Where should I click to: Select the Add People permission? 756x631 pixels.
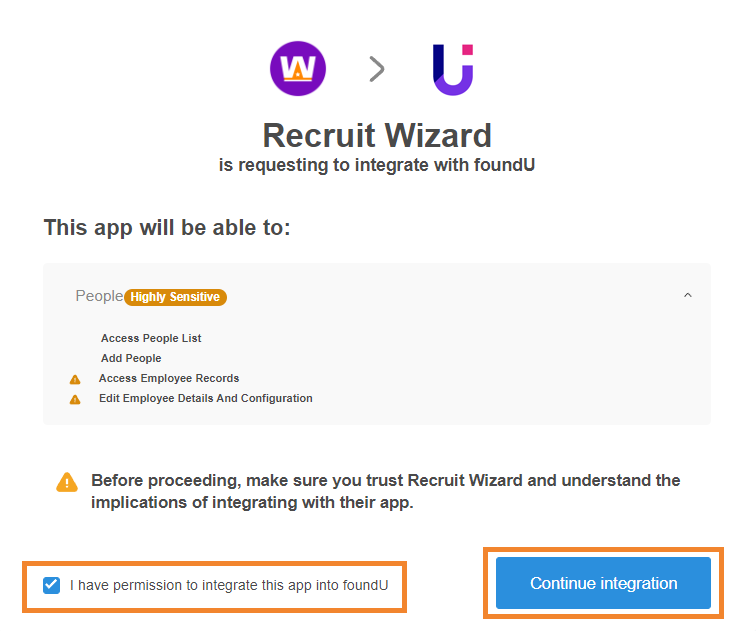coord(131,358)
